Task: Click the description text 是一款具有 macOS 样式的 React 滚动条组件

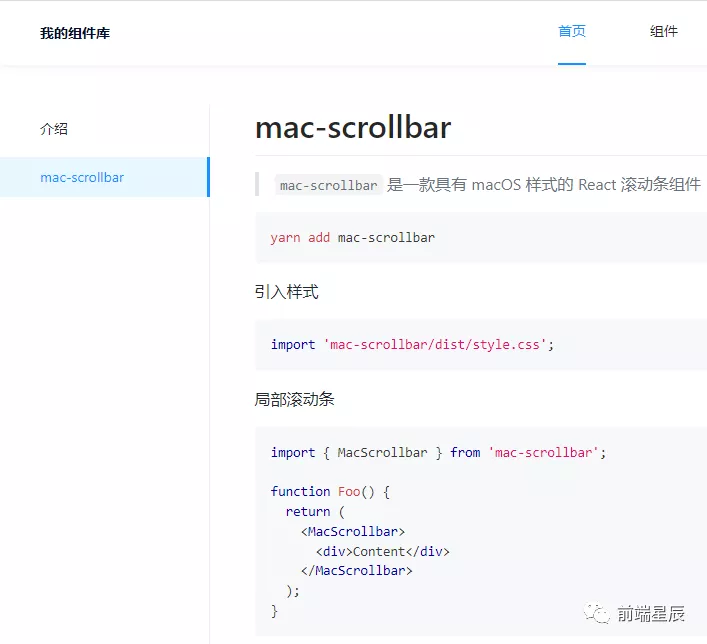Action: pos(543,185)
